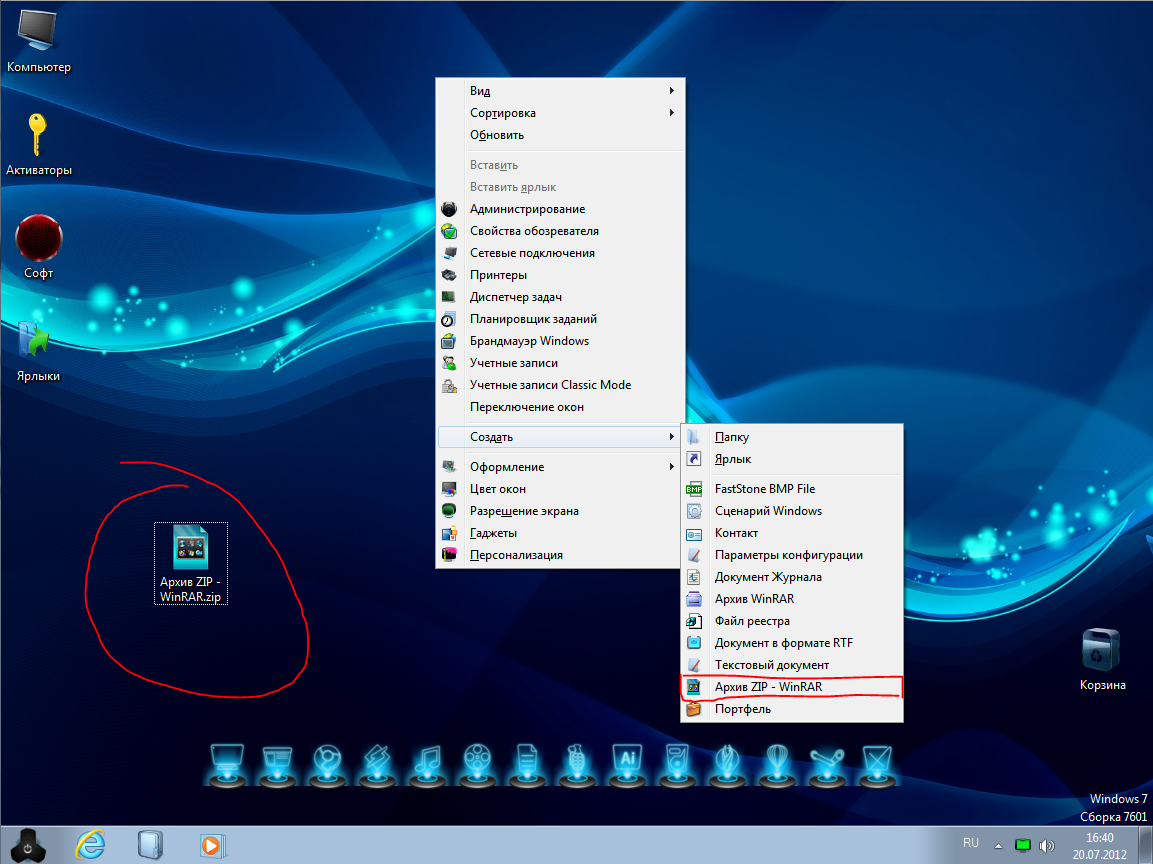Open Свойства обозревателя menu entry
Viewport: 1153px width, 864px height.
pos(560,231)
